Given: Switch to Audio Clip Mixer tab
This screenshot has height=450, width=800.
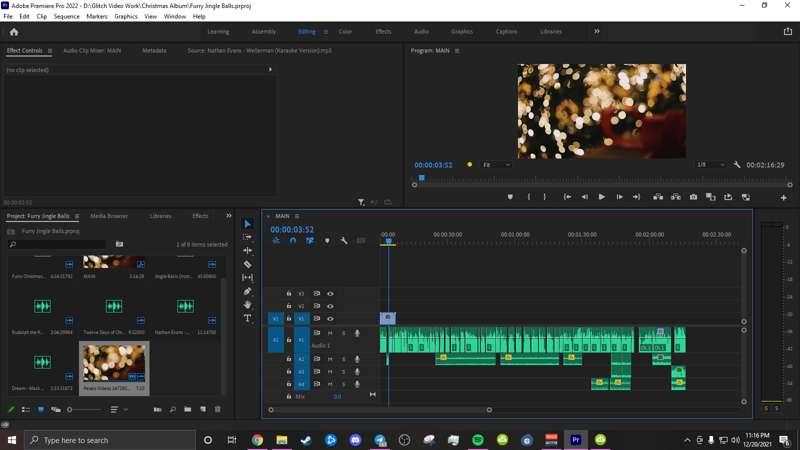Looking at the screenshot, I should pyautogui.click(x=92, y=51).
